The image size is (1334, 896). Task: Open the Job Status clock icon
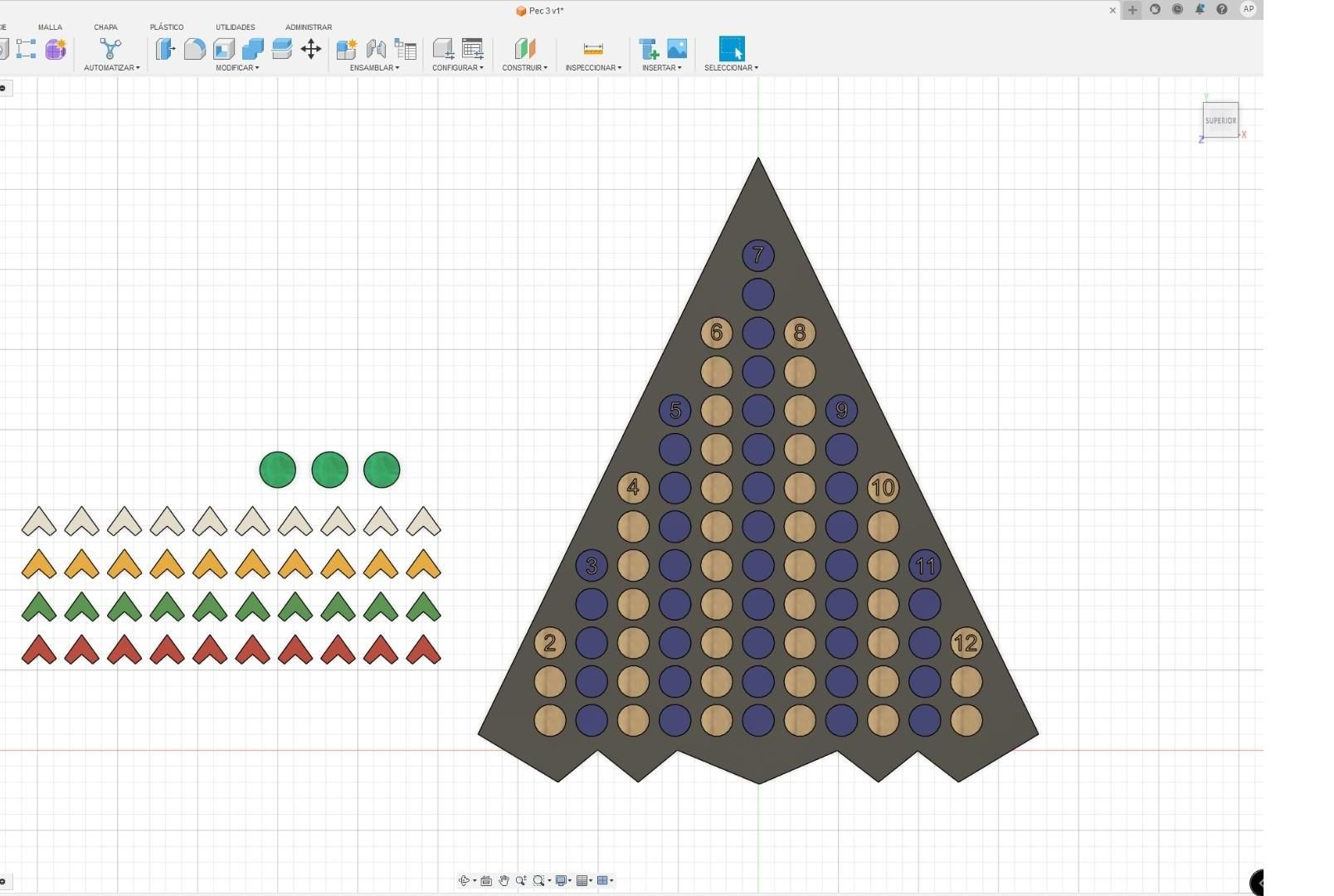coord(1177,9)
